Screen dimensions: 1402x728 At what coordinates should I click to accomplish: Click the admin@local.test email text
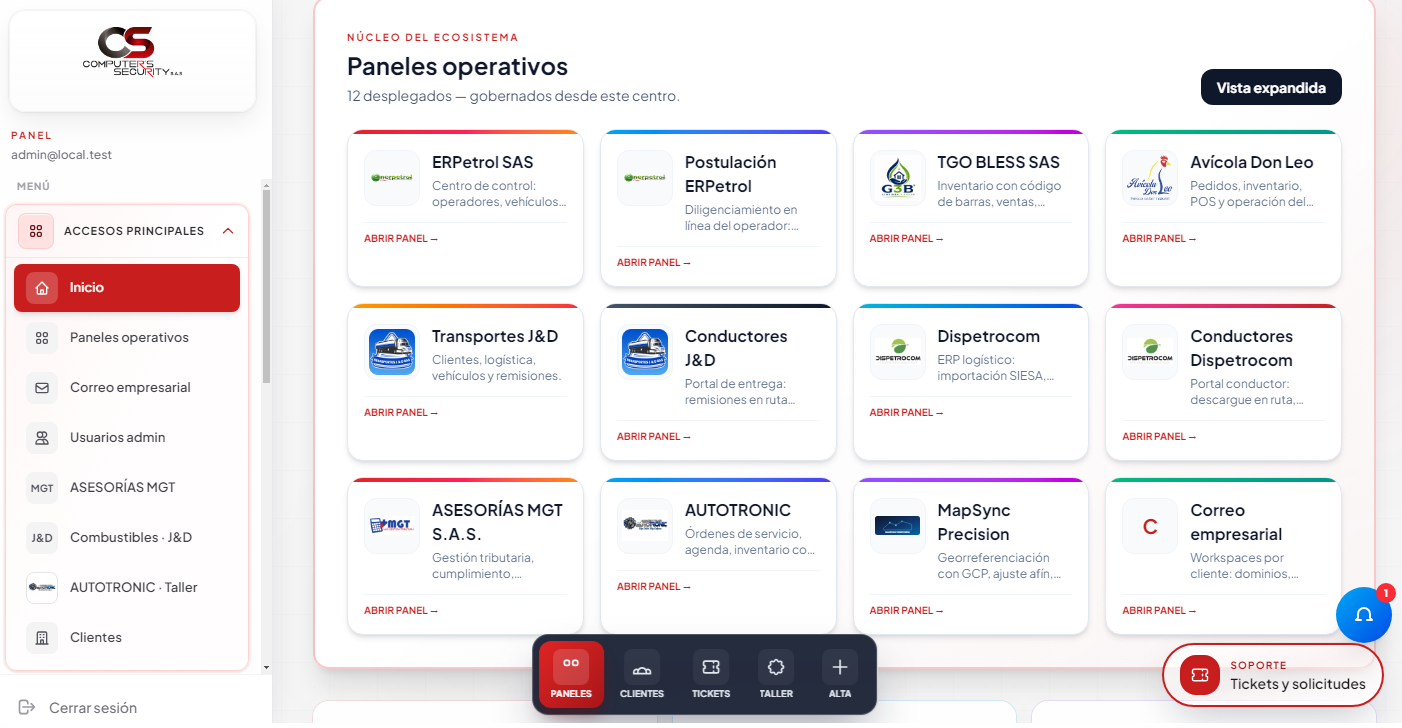61,155
